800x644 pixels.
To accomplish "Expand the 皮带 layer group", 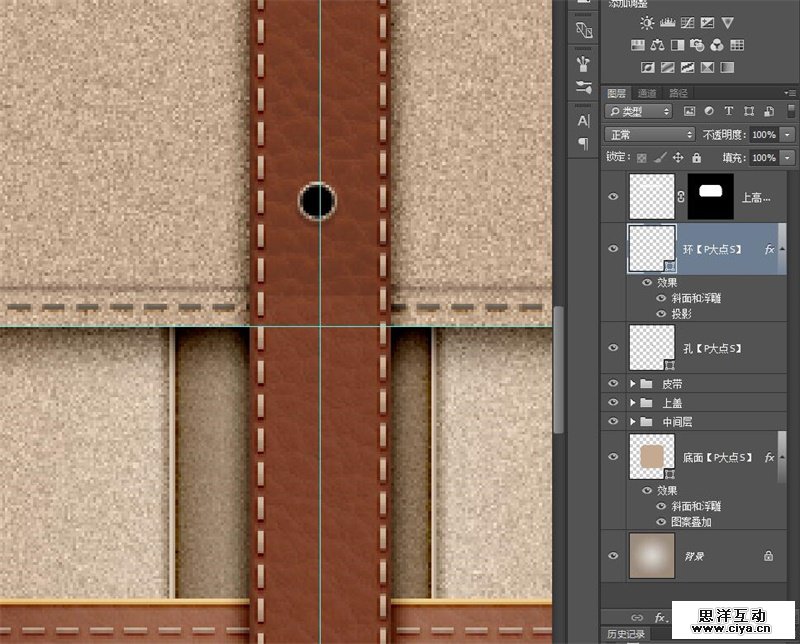I will (x=632, y=384).
